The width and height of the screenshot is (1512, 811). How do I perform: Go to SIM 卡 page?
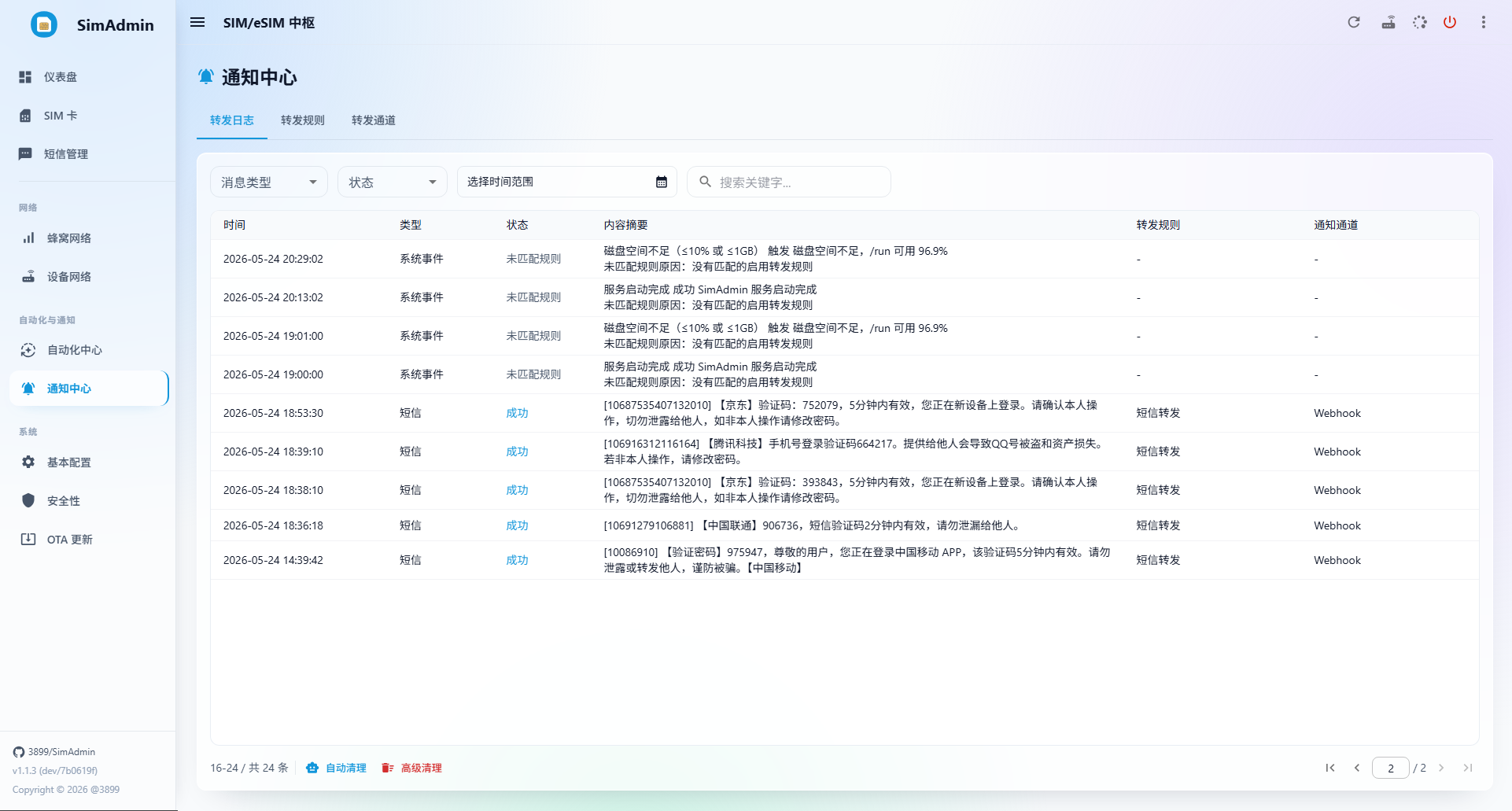[x=88, y=116]
